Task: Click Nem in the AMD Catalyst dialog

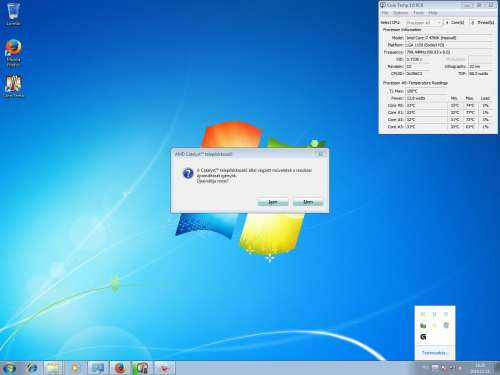Action: coord(308,202)
